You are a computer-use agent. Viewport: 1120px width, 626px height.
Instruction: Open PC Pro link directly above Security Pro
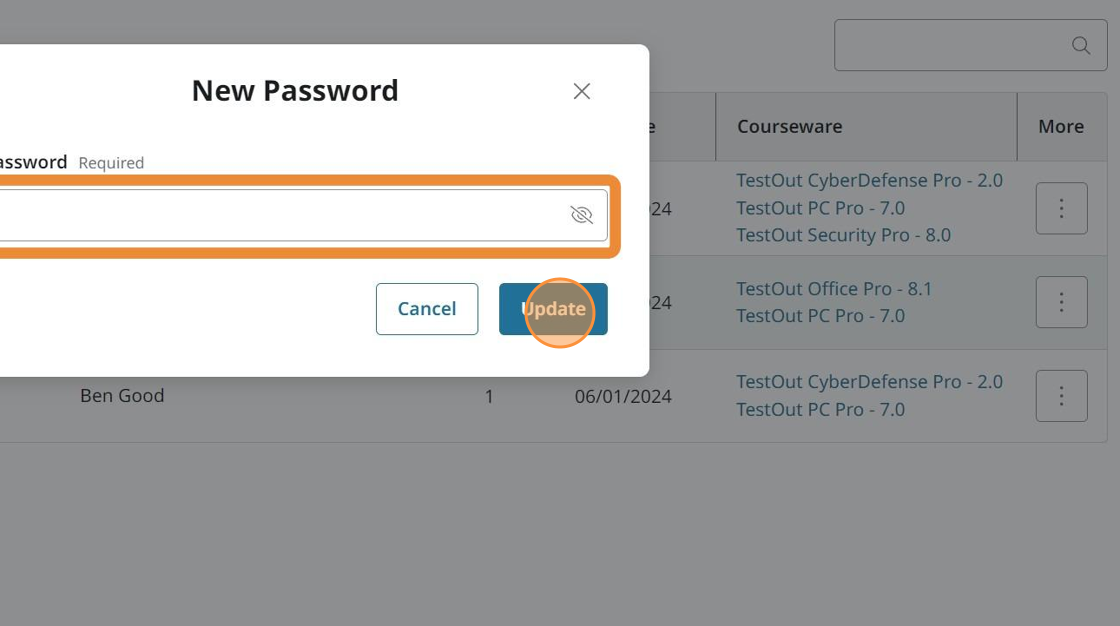click(x=820, y=208)
